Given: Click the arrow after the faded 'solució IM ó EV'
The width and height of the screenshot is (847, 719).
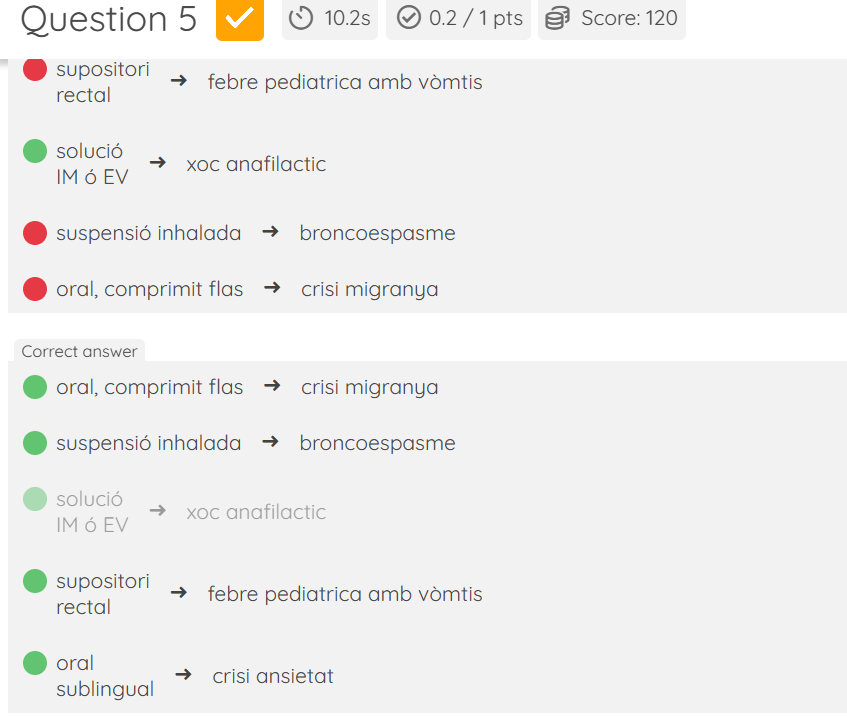Looking at the screenshot, I should point(157,511).
